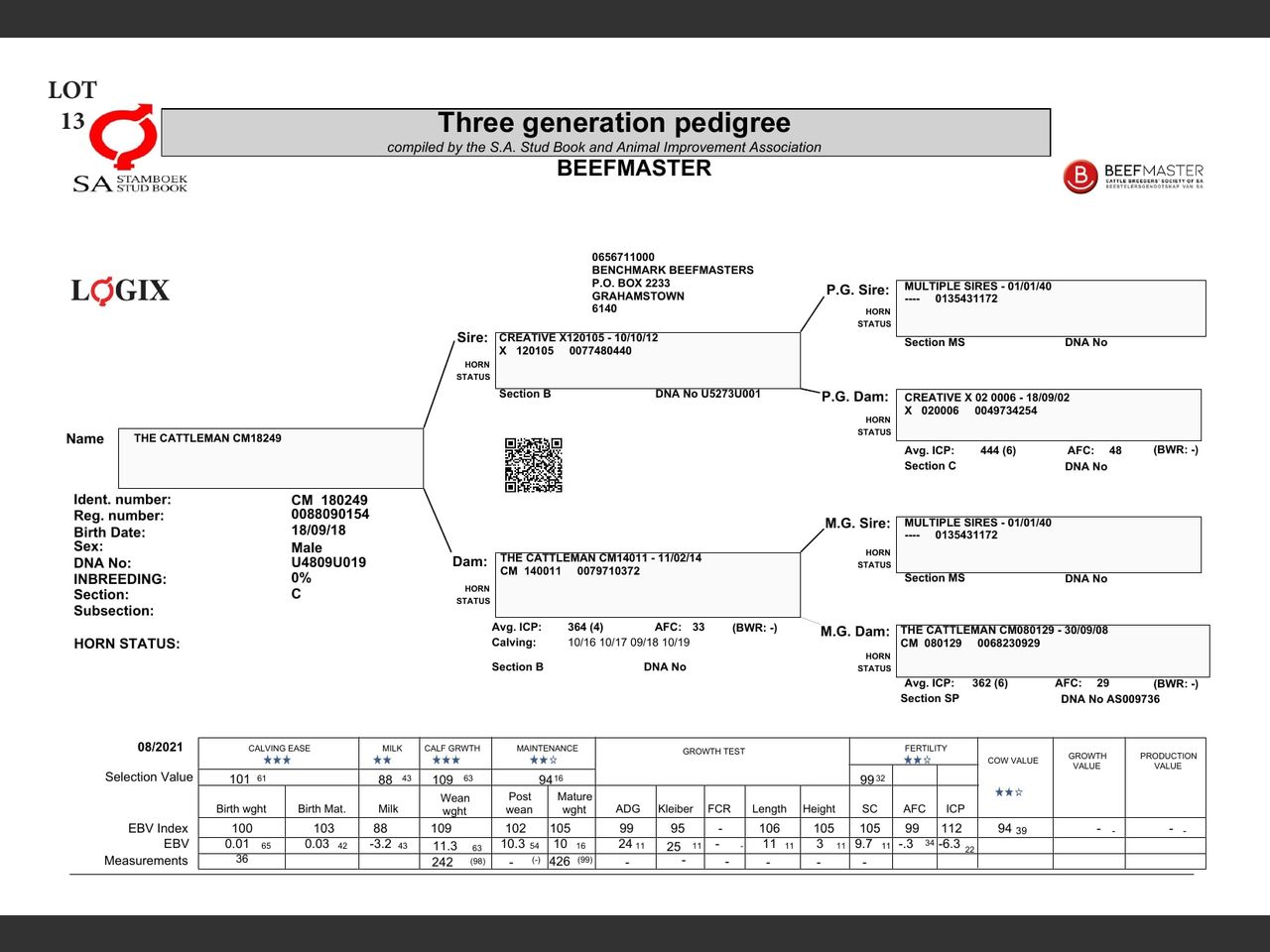Click the QR code below the Sire box
The width and height of the screenshot is (1270, 952).
point(534,465)
